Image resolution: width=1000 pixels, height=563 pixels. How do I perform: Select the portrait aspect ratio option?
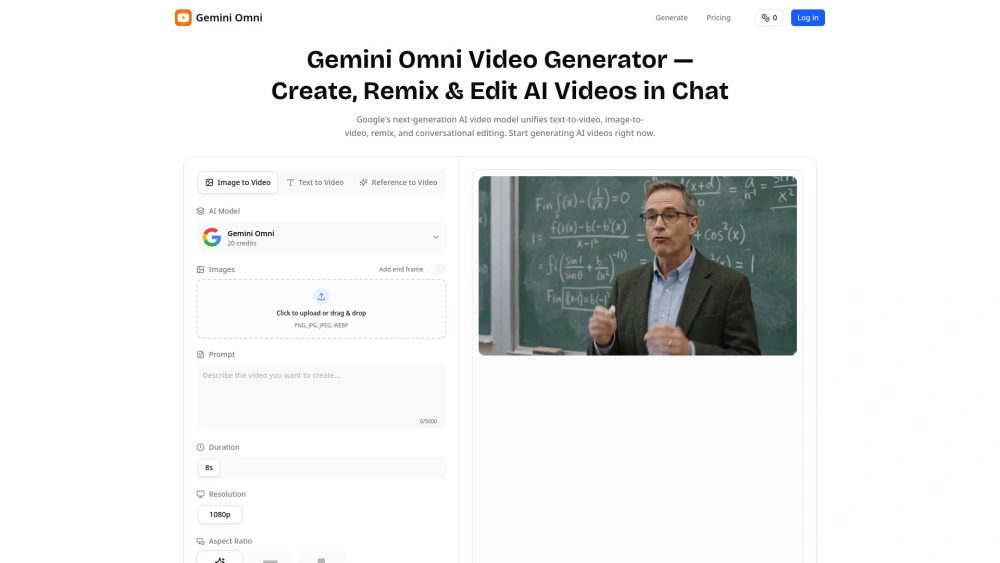pos(321,557)
